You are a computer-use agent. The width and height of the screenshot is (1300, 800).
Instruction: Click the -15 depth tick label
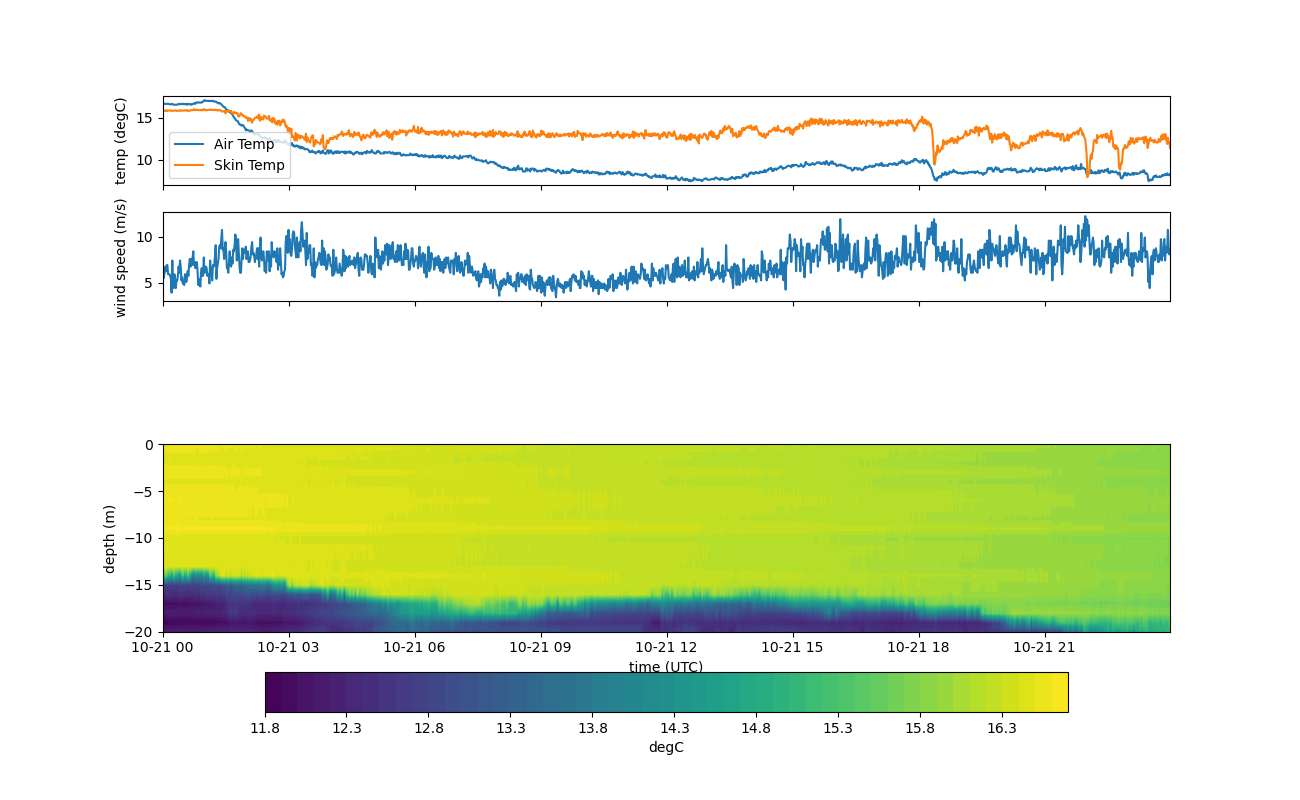(141, 585)
